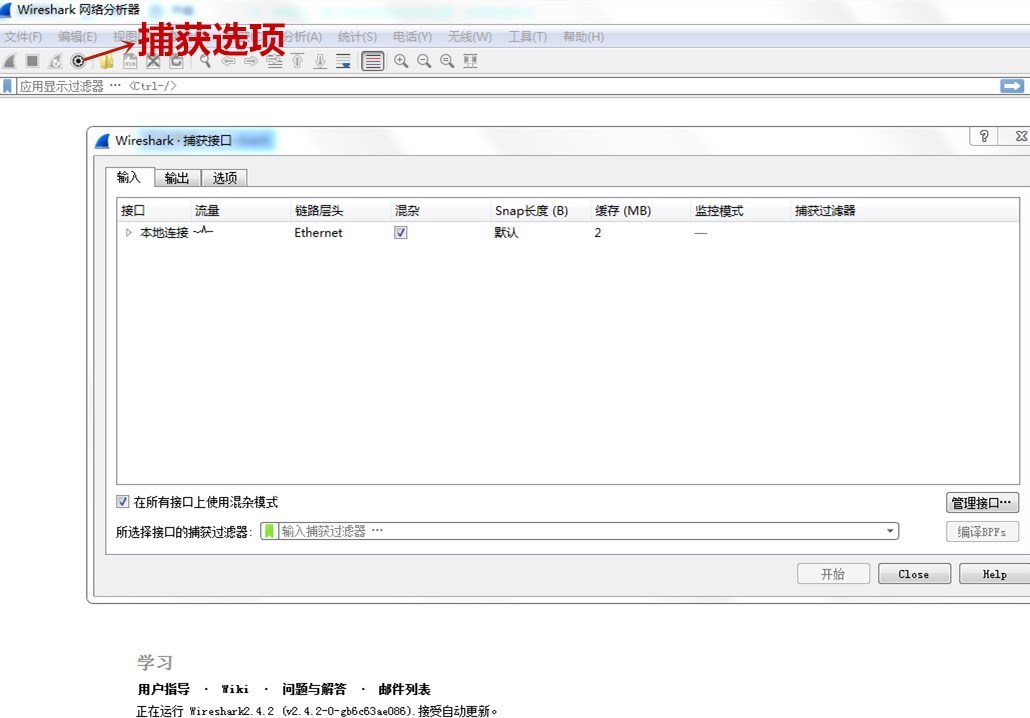This screenshot has height=718, width=1030.
Task: Click the display filter bookmark icon
Action: point(7,86)
